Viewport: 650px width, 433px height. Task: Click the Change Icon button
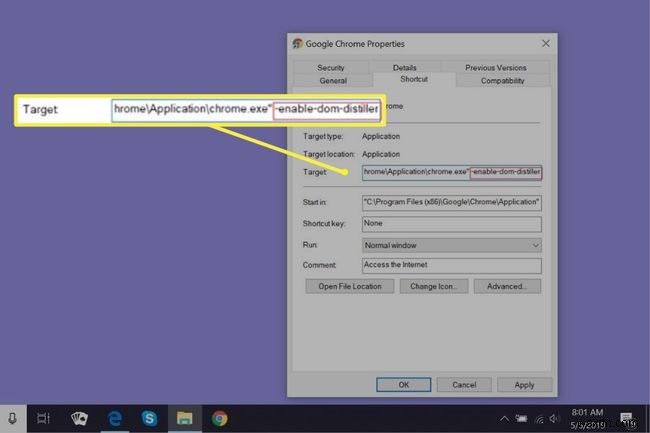coord(434,286)
